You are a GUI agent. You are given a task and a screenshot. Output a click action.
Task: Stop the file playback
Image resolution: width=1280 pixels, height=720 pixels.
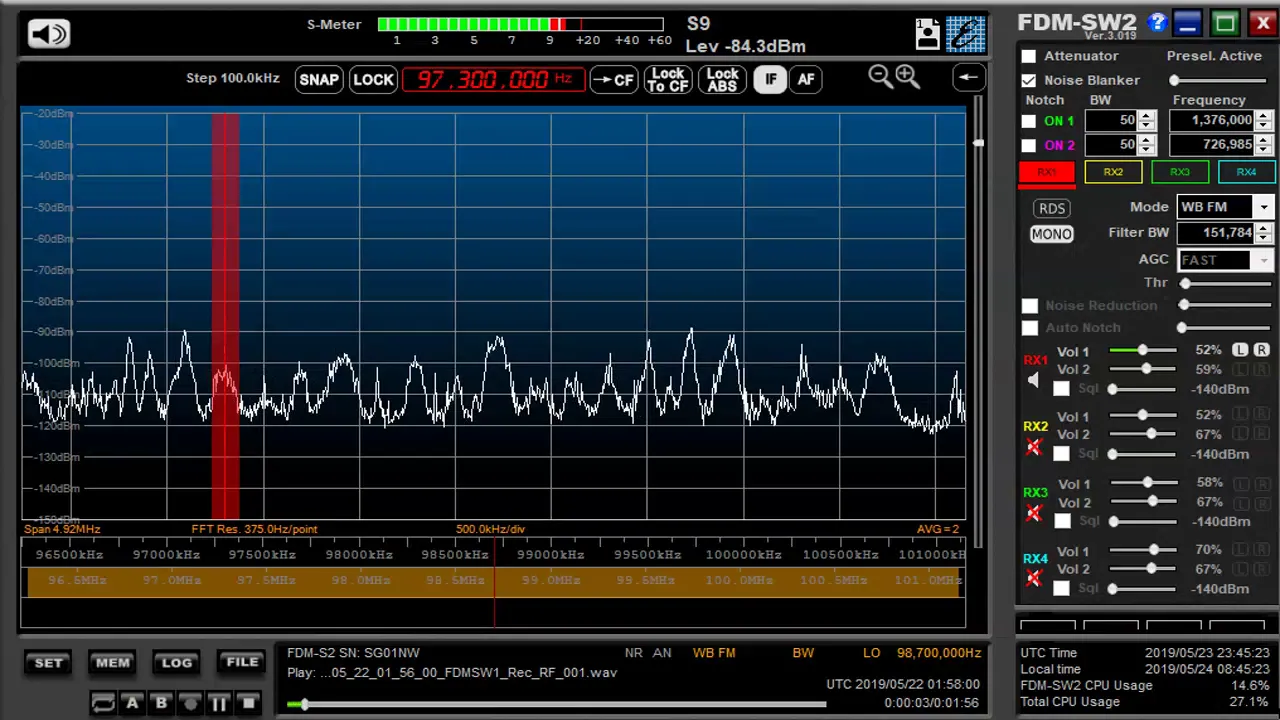pyautogui.click(x=248, y=703)
